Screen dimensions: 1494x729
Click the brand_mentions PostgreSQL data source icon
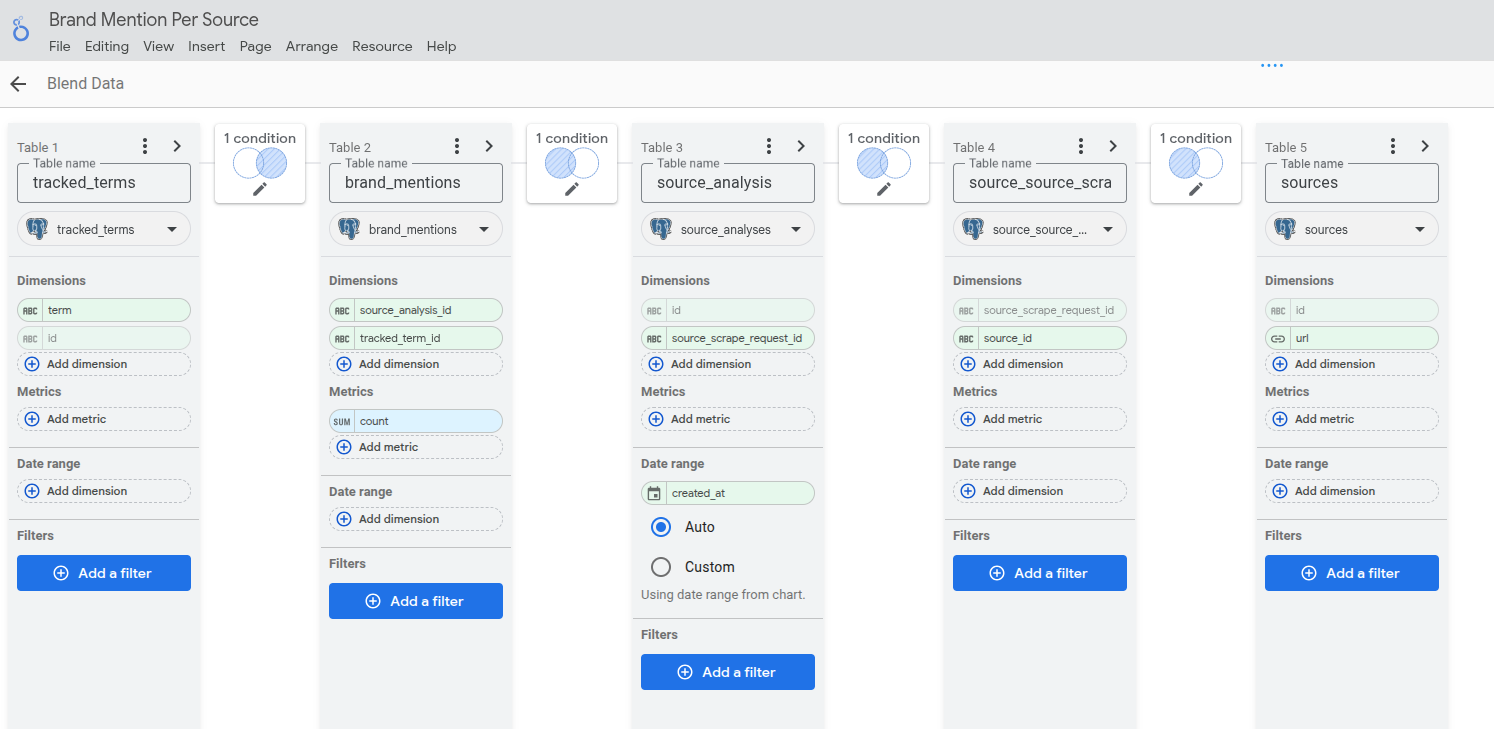(x=349, y=229)
